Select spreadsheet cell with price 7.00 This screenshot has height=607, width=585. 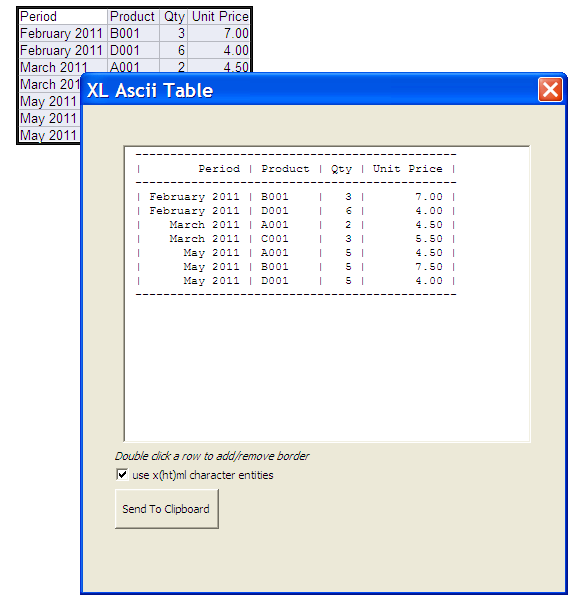pos(219,33)
